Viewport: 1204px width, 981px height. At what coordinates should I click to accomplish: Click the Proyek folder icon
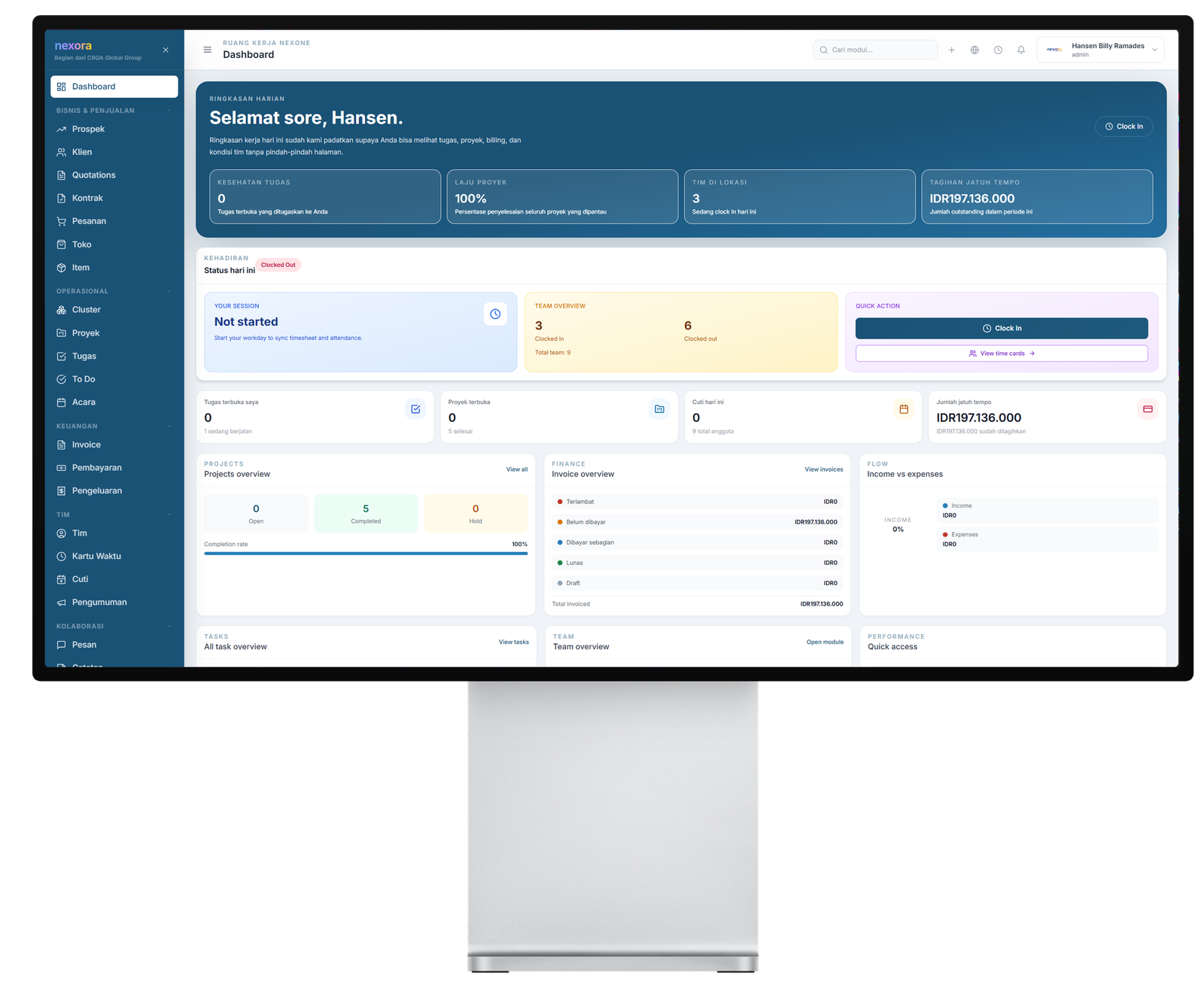pyautogui.click(x=62, y=333)
